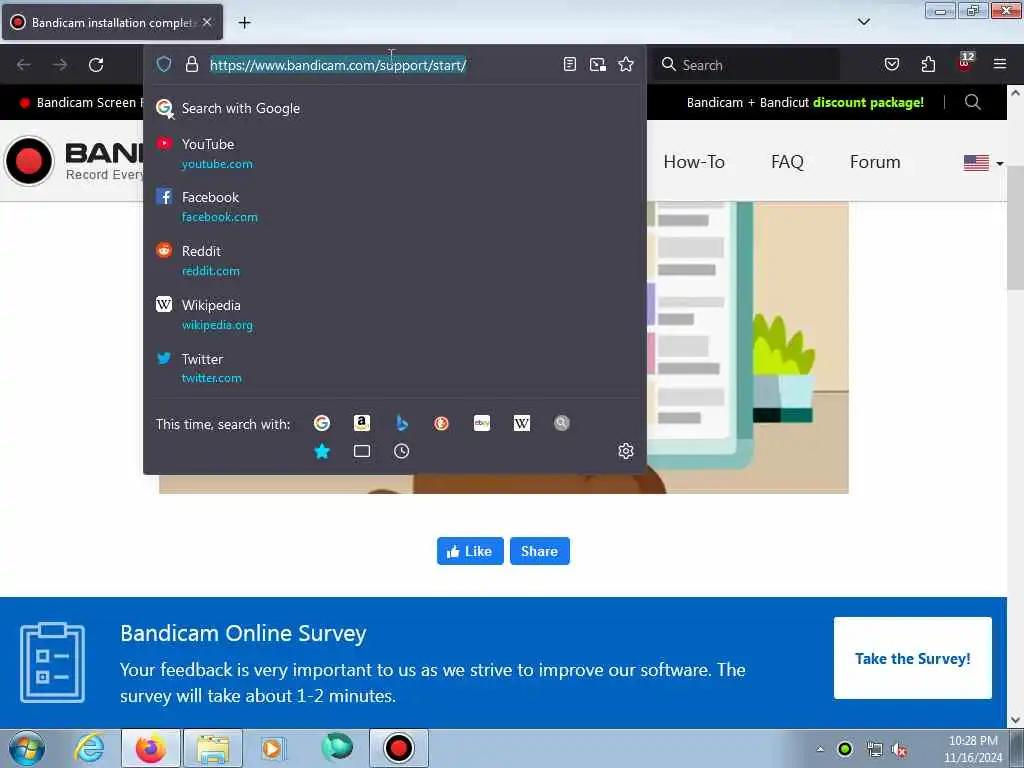Screen dimensions: 1024x768
Task: Click the gray magnifier search engine icon
Action: 562,423
